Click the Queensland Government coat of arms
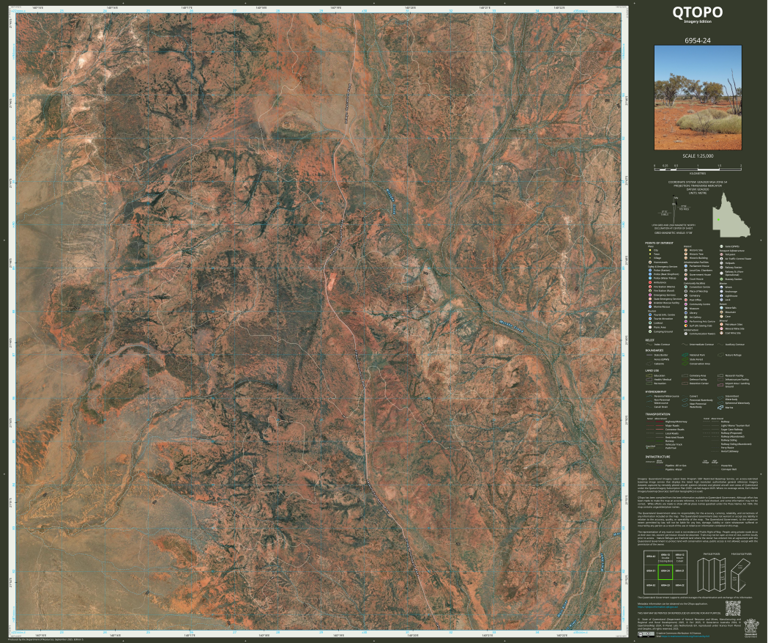Image resolution: width=768 pixels, height=643 pixels. coord(751,629)
